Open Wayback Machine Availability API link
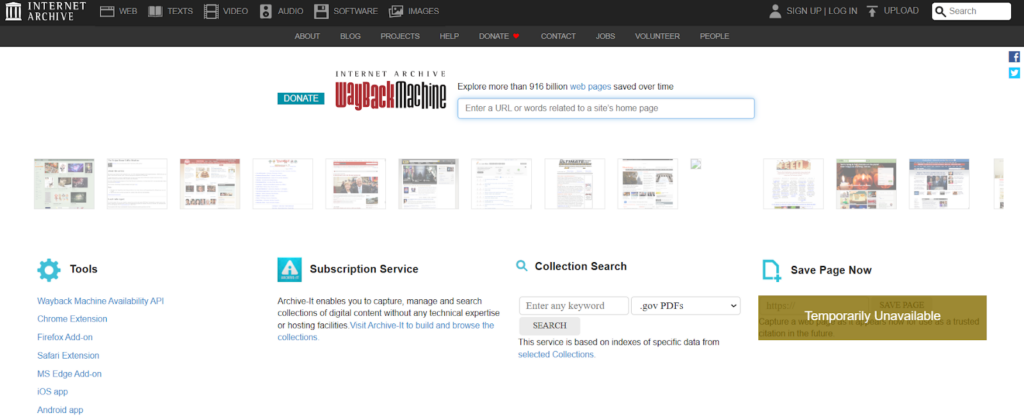 point(100,301)
